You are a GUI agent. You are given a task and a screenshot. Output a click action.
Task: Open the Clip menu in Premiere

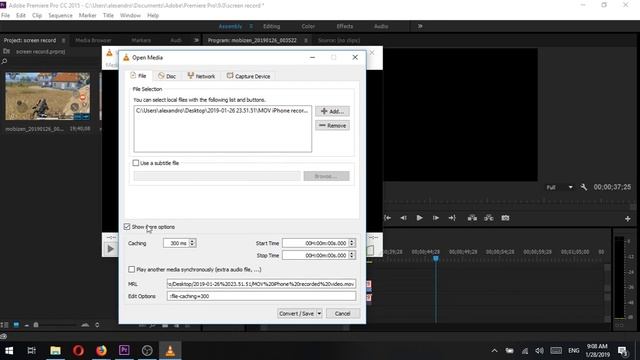pyautogui.click(x=37, y=16)
